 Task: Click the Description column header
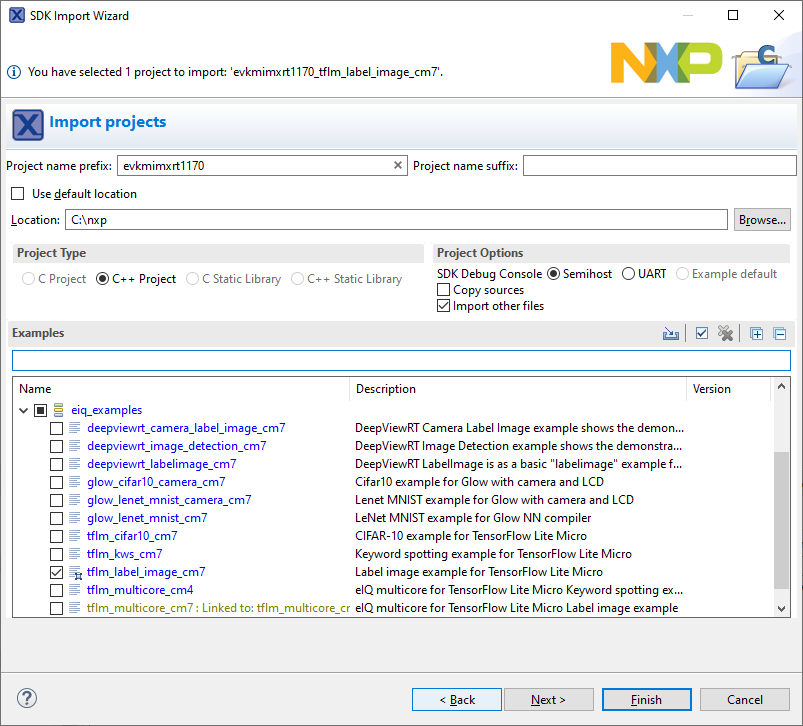coord(518,389)
